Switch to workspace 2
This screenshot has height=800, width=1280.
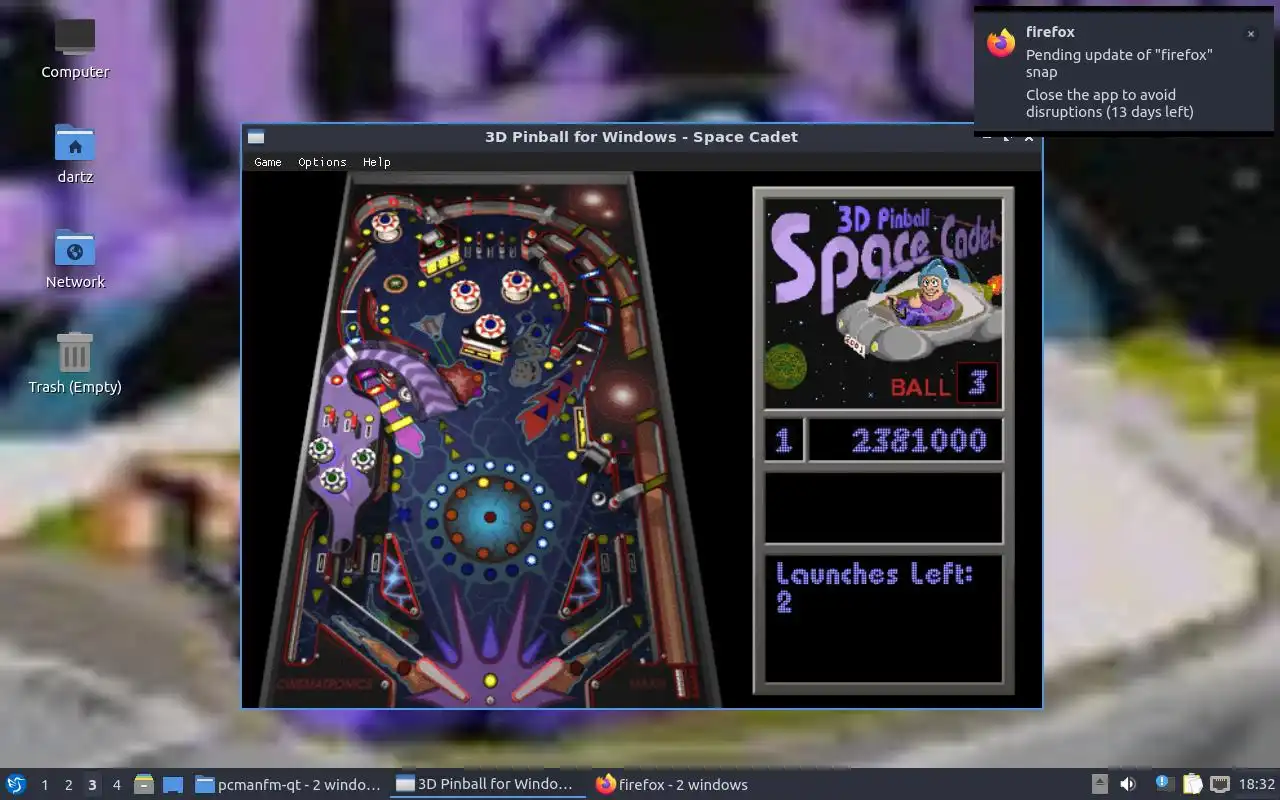point(68,785)
